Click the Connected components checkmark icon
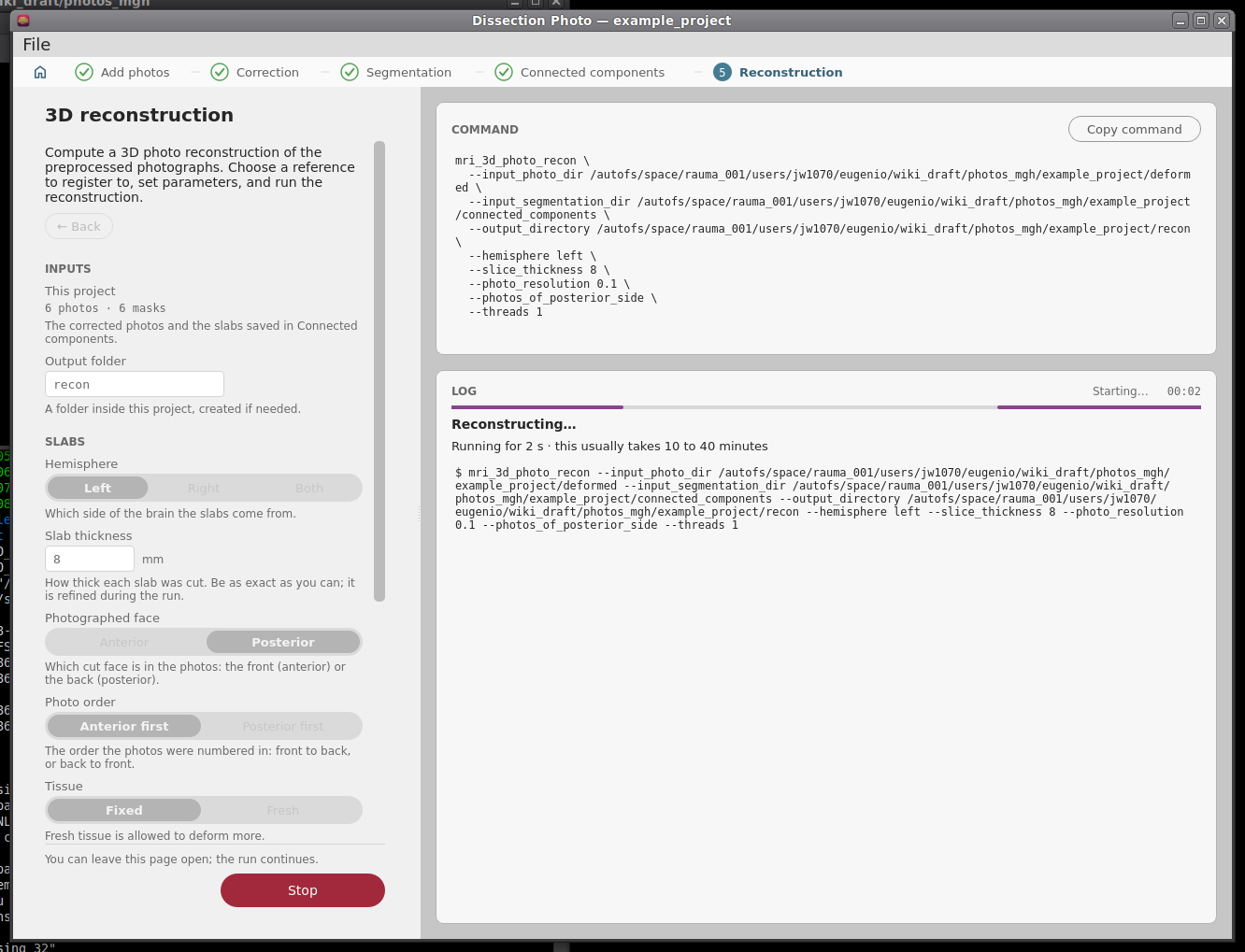The width and height of the screenshot is (1245, 952). [x=504, y=72]
